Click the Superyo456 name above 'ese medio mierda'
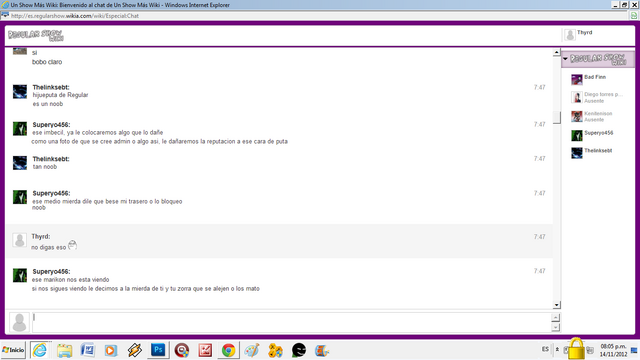640x360 pixels. tap(51, 193)
